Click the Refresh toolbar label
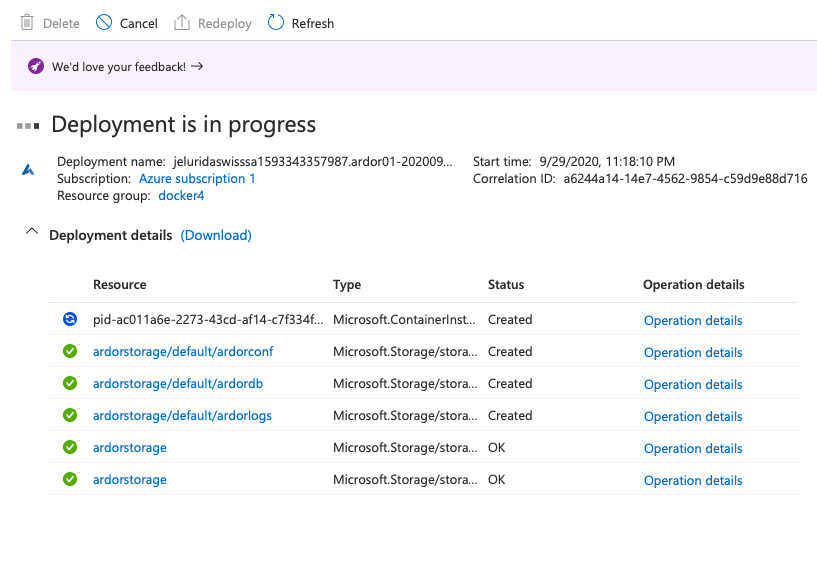Screen dimensions: 817x573 tap(313, 23)
